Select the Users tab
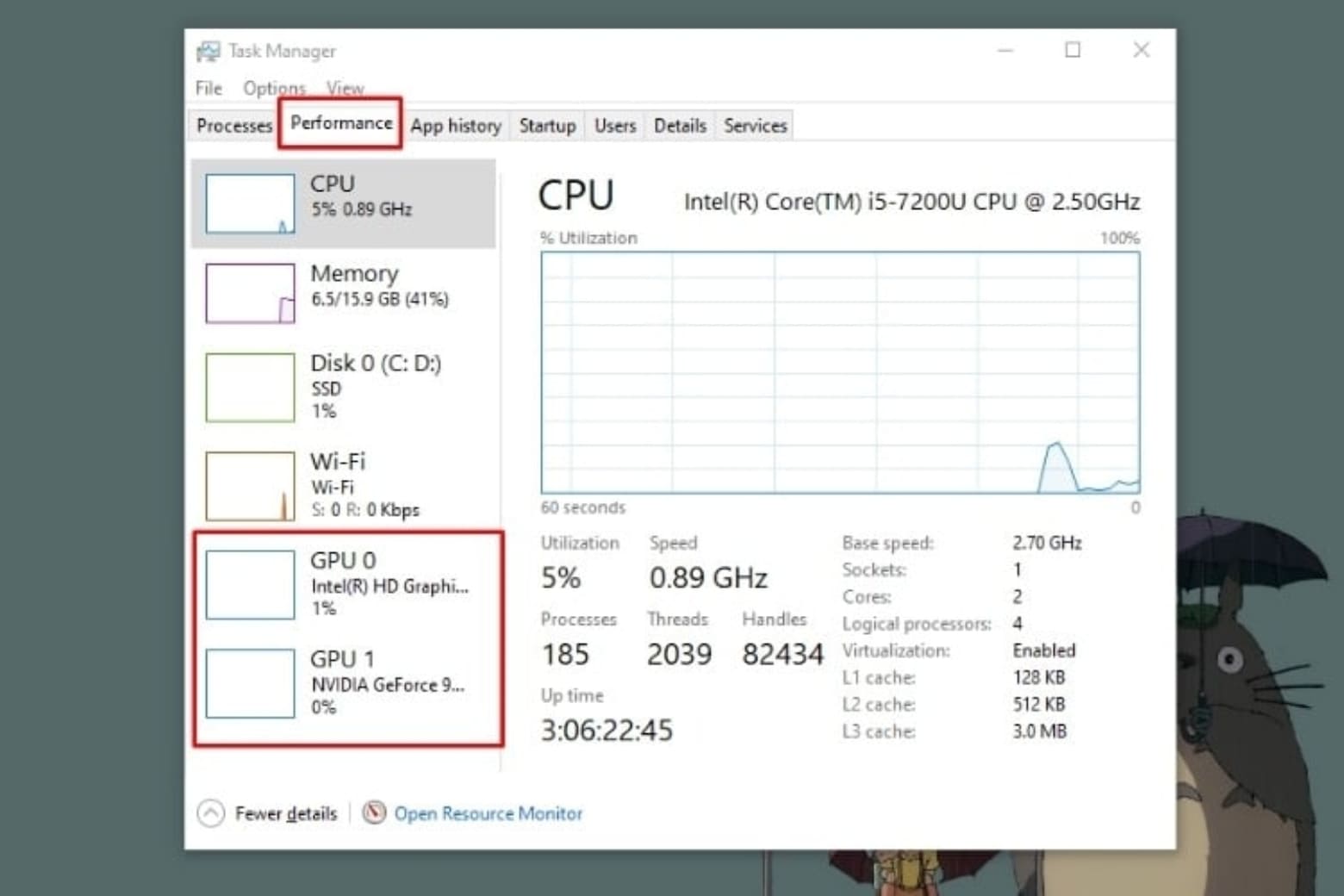Screen dimensions: 1344x896 coord(613,125)
